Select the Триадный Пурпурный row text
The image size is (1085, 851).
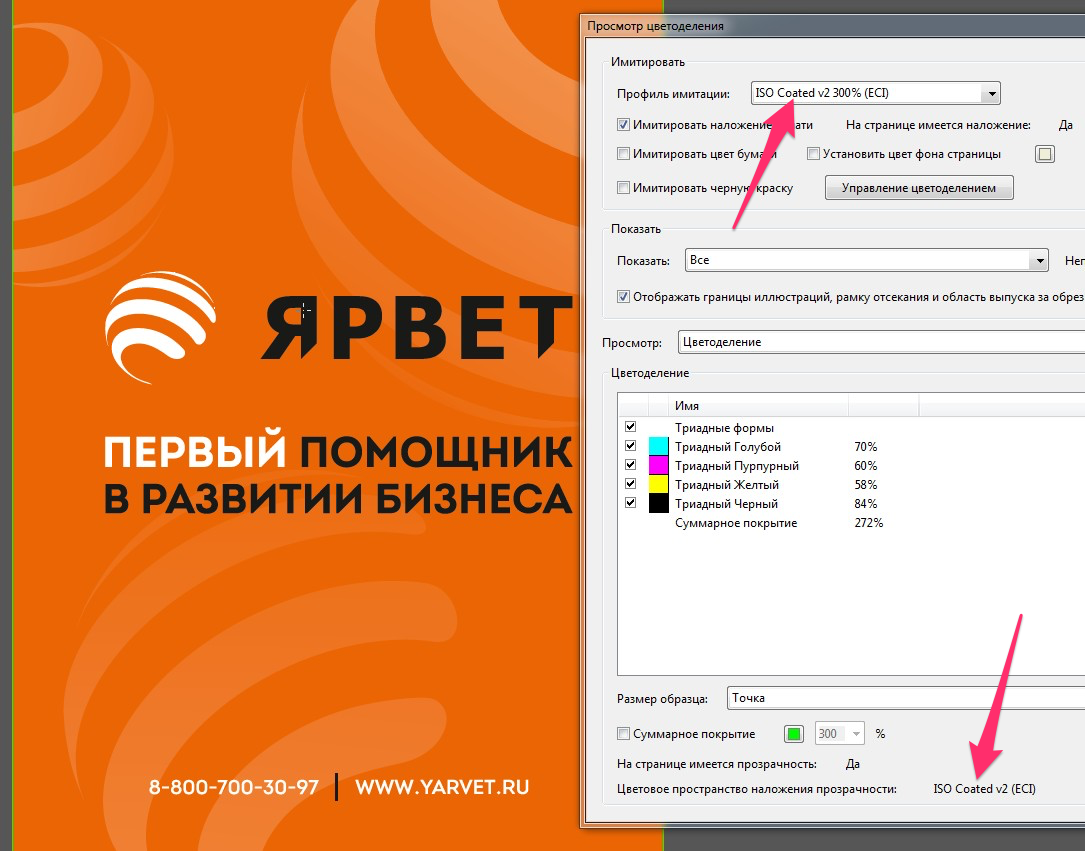737,466
